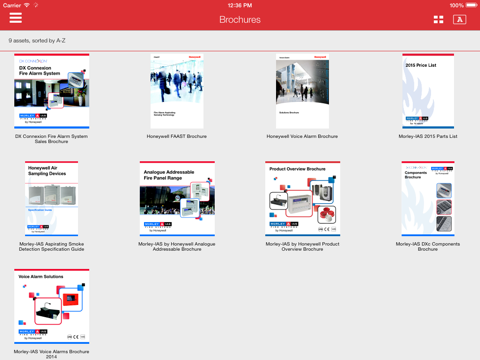Tap the PDF filter icon in the header
480x360 pixels.
(459, 20)
